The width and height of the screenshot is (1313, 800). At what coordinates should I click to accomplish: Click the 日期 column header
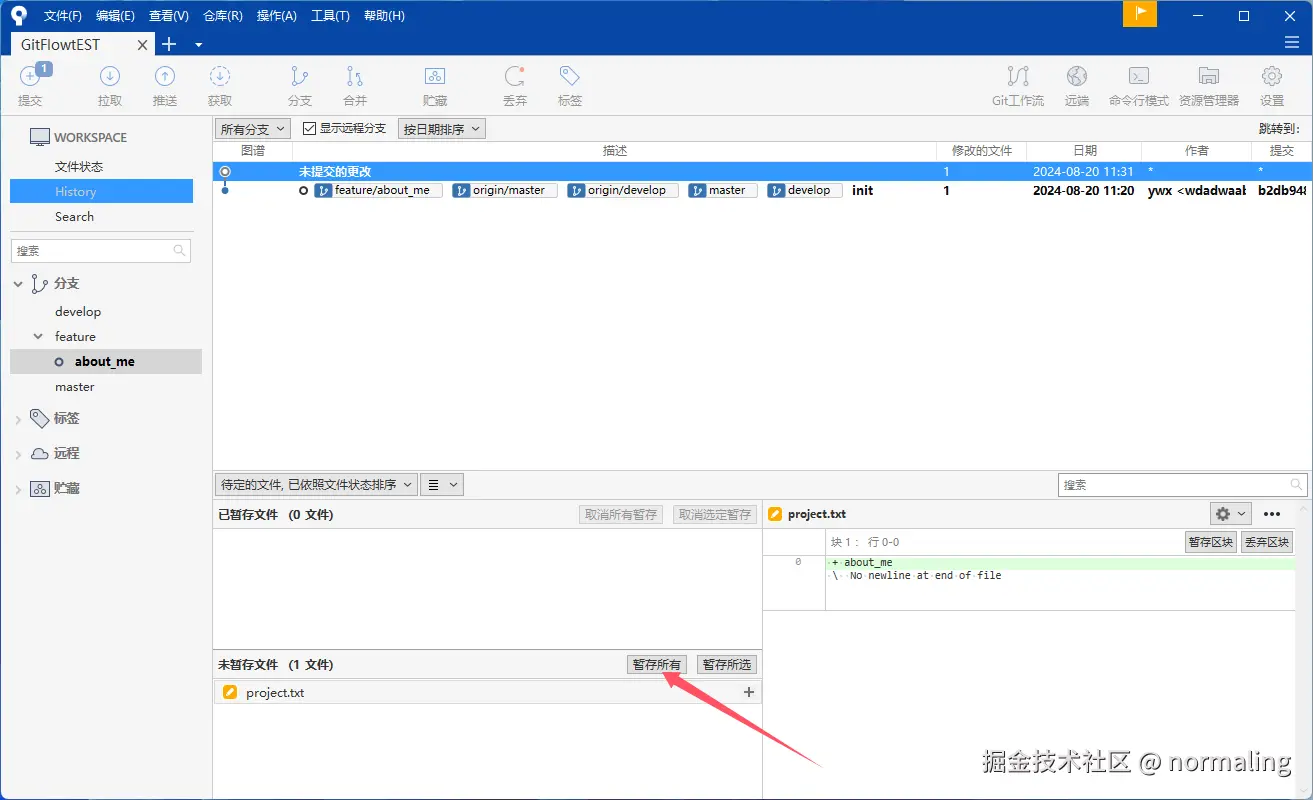click(x=1085, y=151)
